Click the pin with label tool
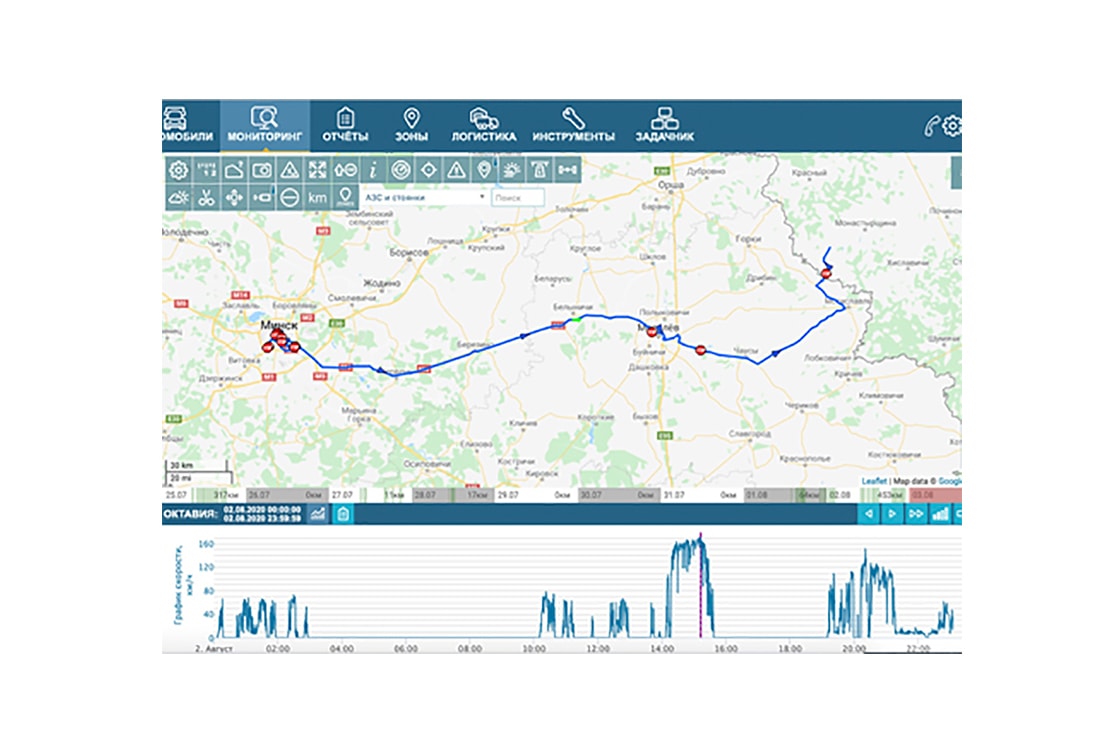This screenshot has height=733, width=1100. pos(345,198)
